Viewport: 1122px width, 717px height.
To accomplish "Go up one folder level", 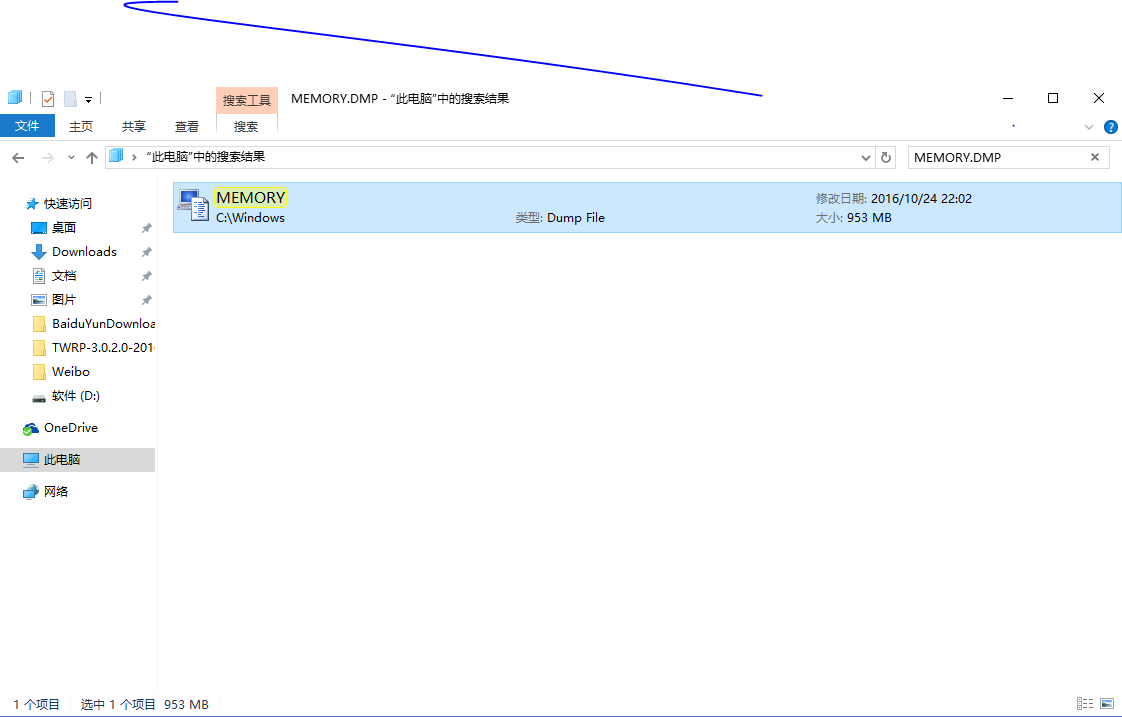I will [92, 158].
